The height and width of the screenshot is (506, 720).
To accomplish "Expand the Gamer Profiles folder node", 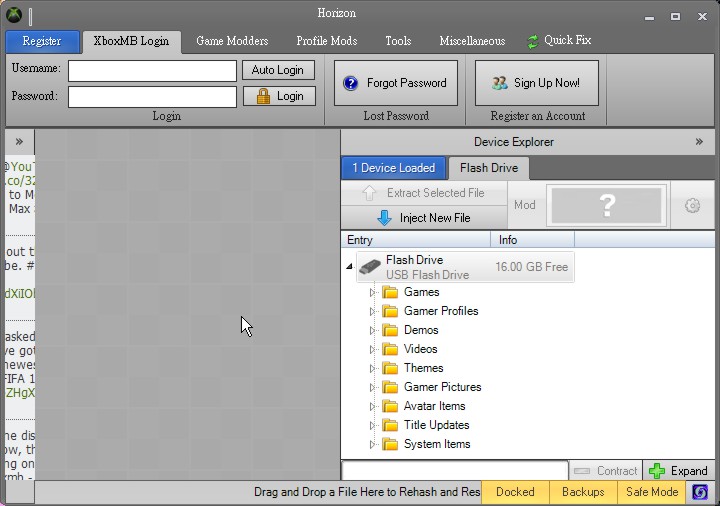I will [372, 311].
